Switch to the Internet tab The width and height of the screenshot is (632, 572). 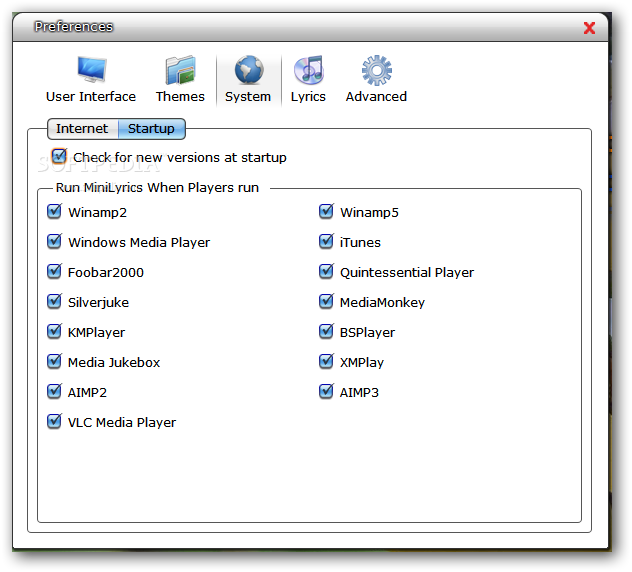(x=82, y=129)
